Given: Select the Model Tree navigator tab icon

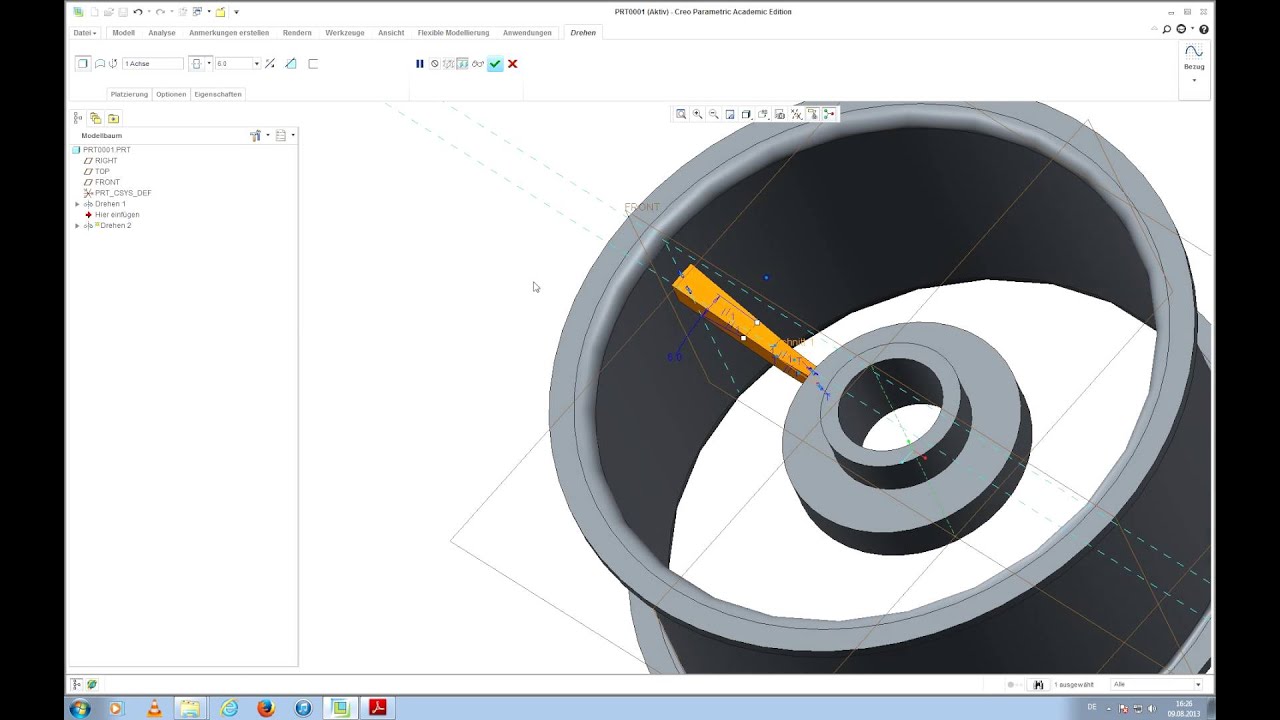Looking at the screenshot, I should [x=78, y=117].
